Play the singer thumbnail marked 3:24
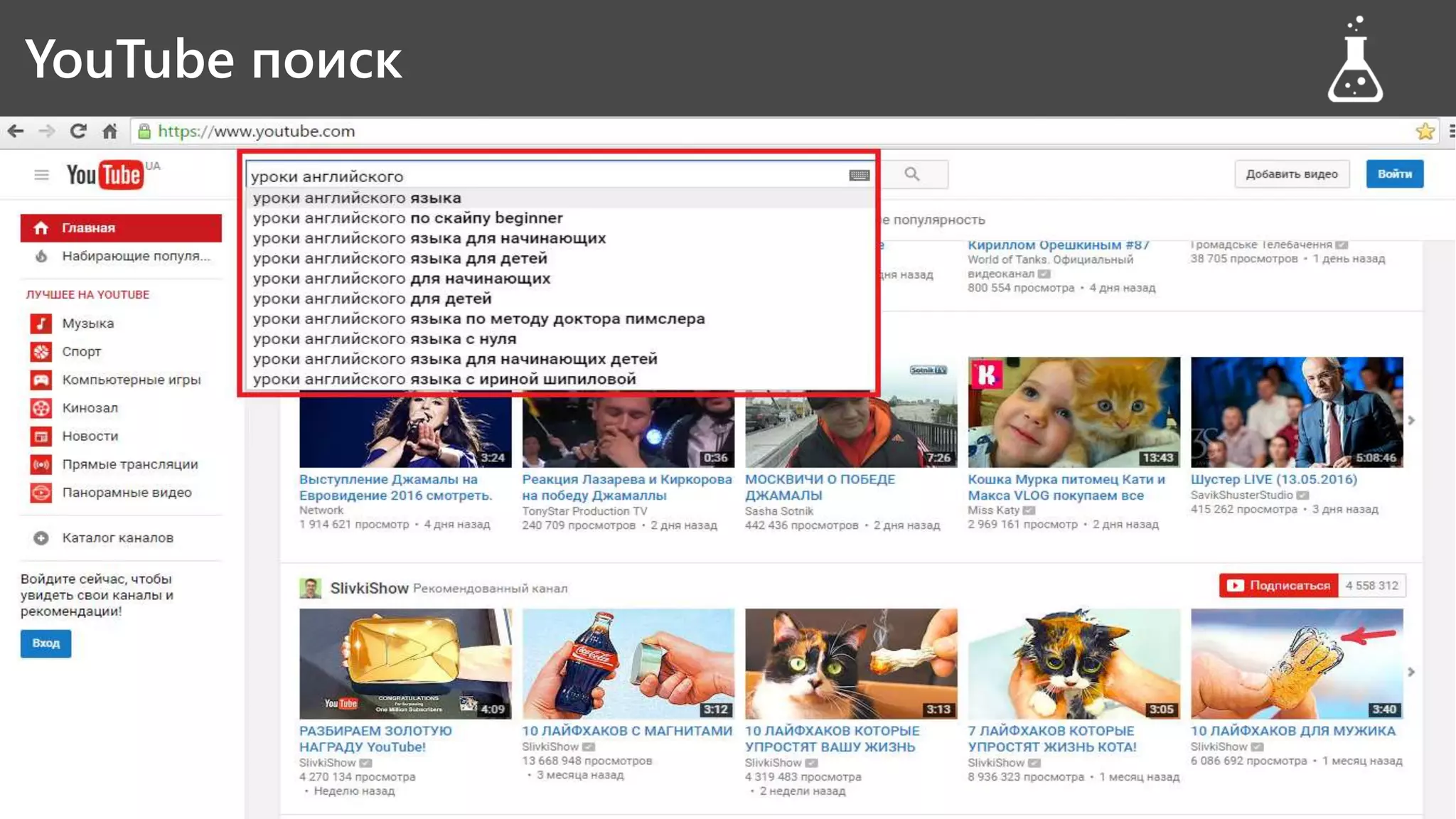This screenshot has width=1456, height=819. [405, 429]
